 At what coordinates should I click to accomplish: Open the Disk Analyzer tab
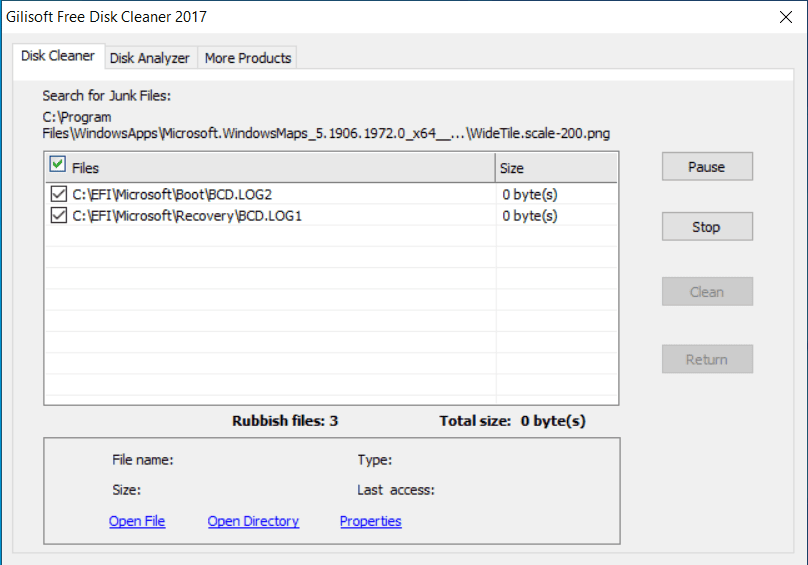pos(150,58)
